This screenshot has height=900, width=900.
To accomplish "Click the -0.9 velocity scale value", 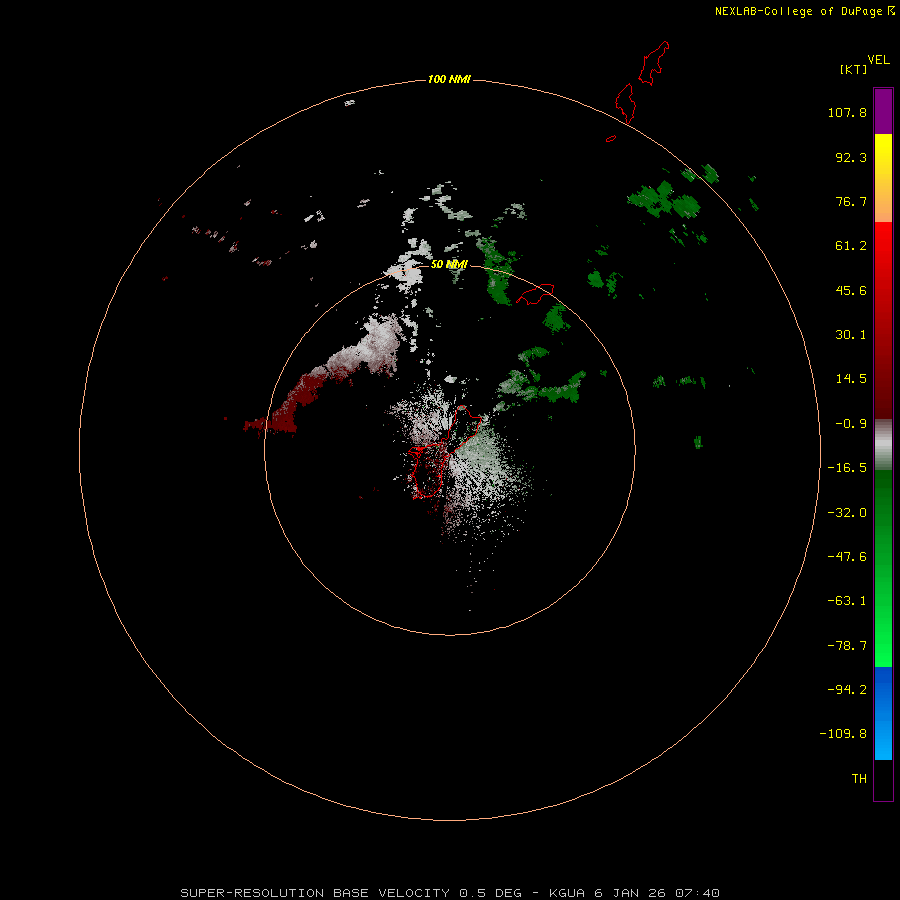I will pyautogui.click(x=851, y=424).
